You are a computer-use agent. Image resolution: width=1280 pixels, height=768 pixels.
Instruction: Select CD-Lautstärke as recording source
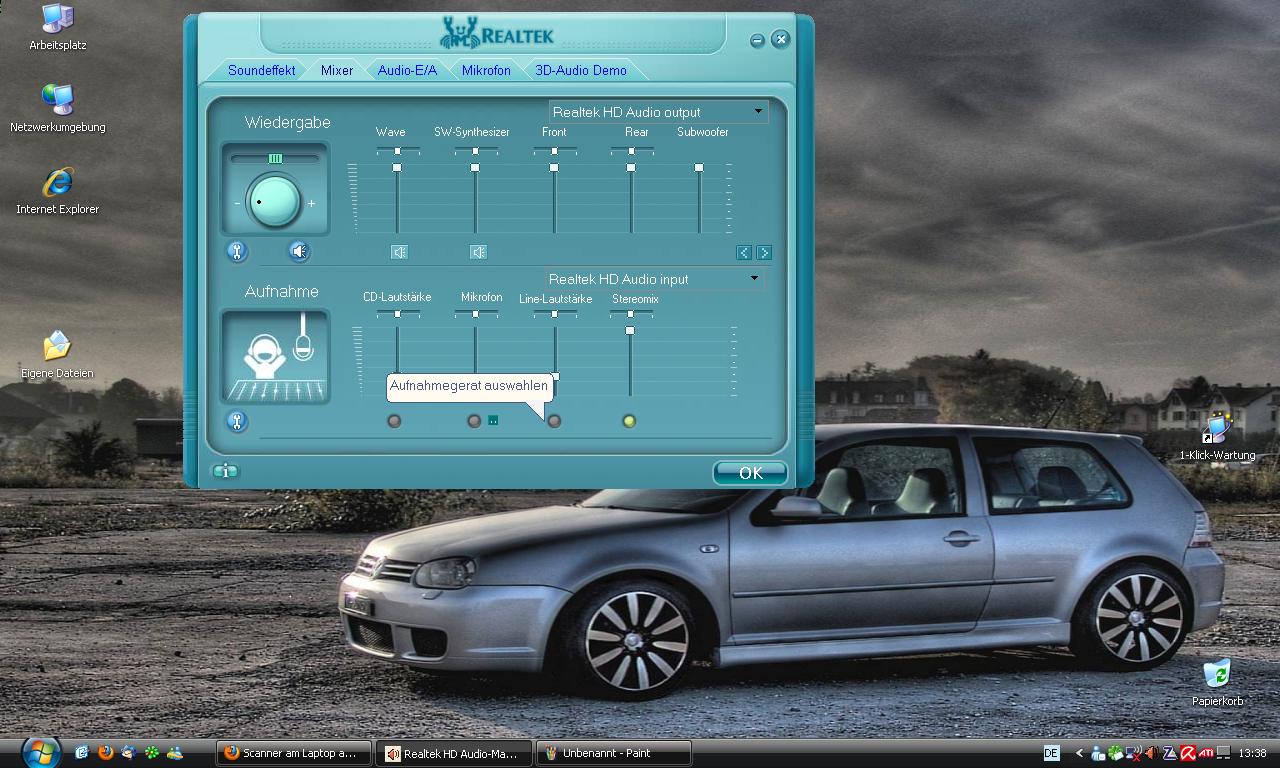[x=394, y=421]
